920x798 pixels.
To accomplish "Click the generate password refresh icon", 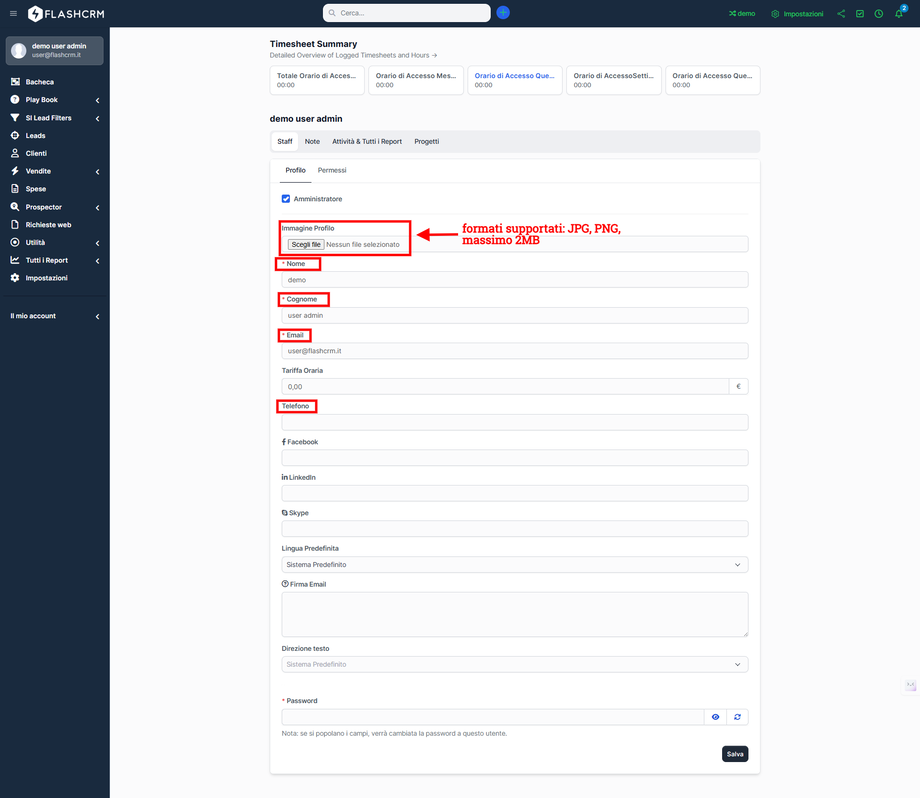I will (738, 717).
